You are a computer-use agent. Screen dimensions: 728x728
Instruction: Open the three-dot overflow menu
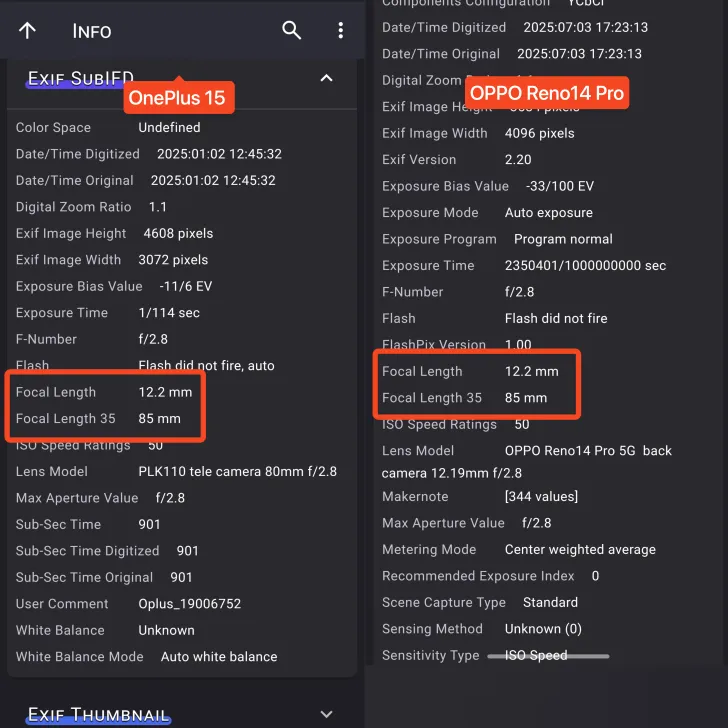[x=340, y=30]
